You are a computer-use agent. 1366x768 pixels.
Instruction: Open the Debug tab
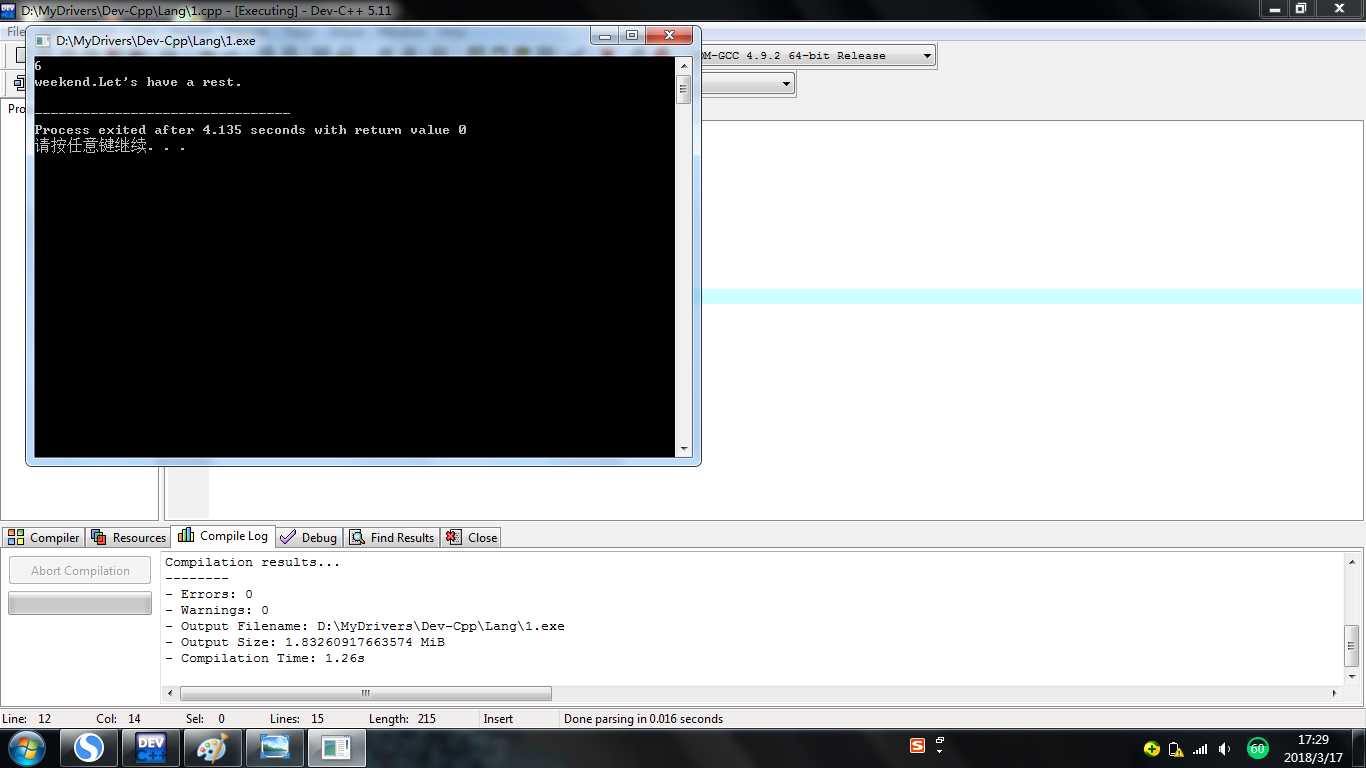click(309, 538)
